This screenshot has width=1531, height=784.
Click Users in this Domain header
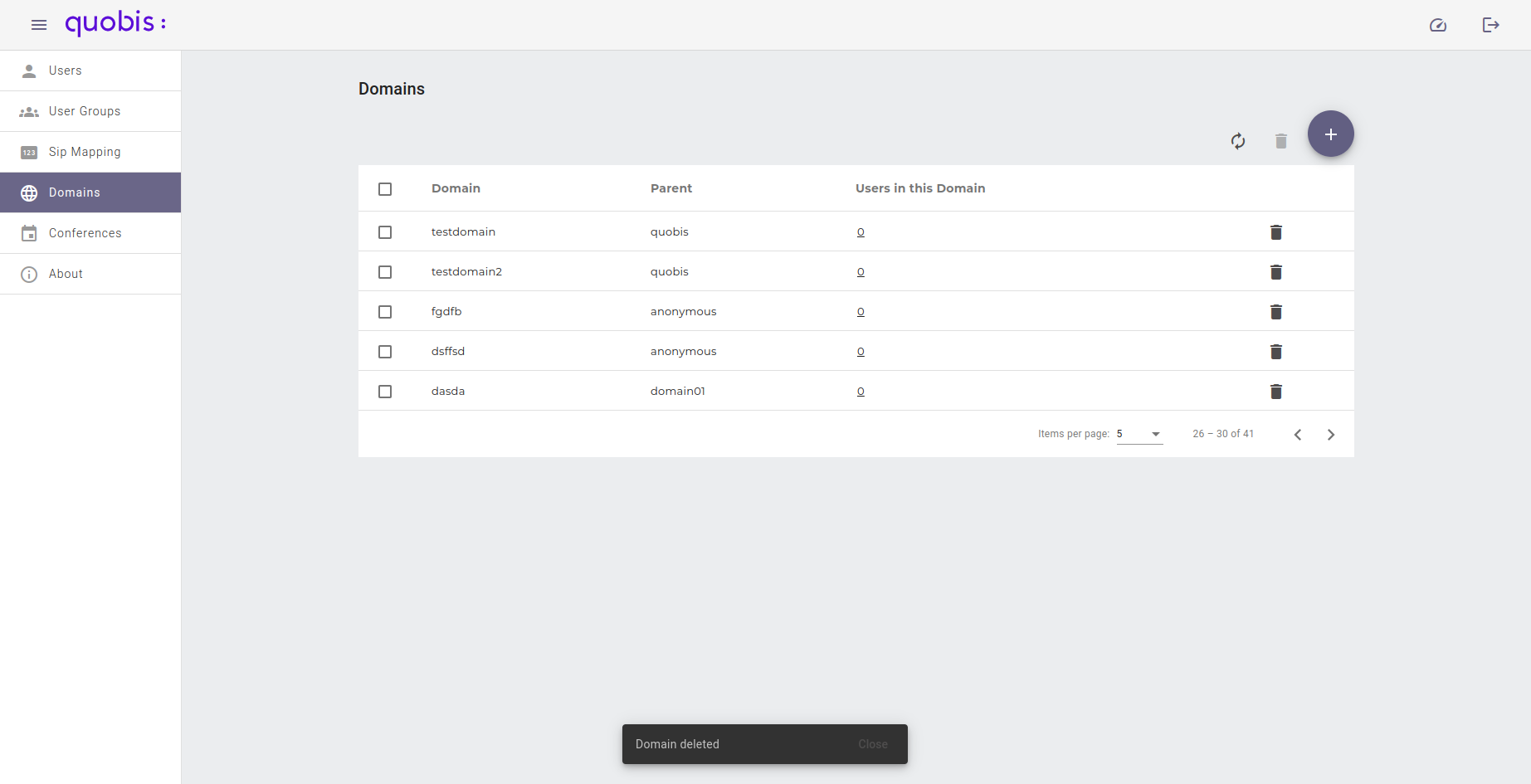[x=920, y=188]
